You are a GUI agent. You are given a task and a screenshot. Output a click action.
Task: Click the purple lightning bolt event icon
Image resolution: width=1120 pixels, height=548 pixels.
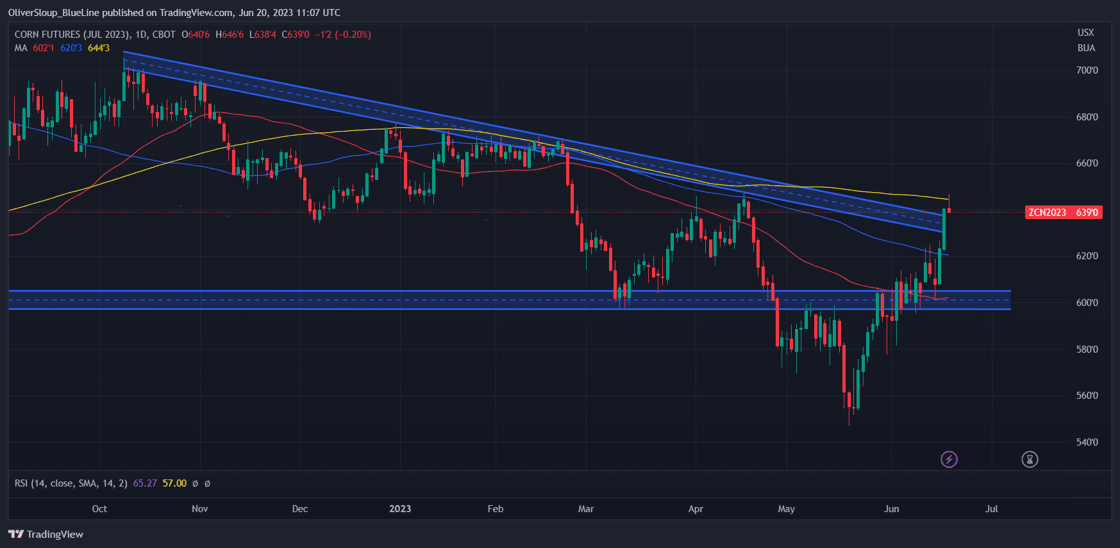[949, 459]
